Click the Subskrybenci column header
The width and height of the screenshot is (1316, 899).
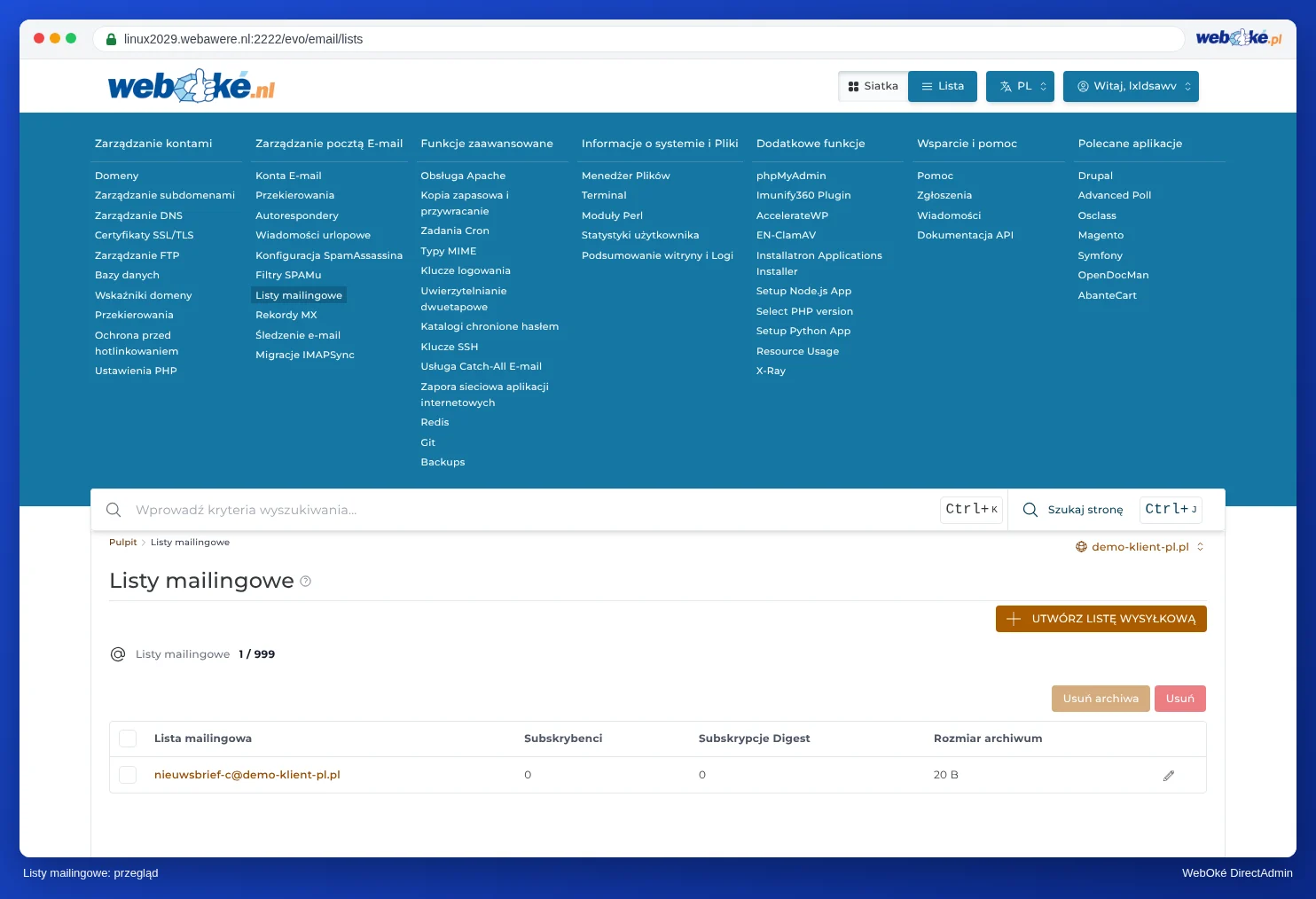(x=563, y=739)
